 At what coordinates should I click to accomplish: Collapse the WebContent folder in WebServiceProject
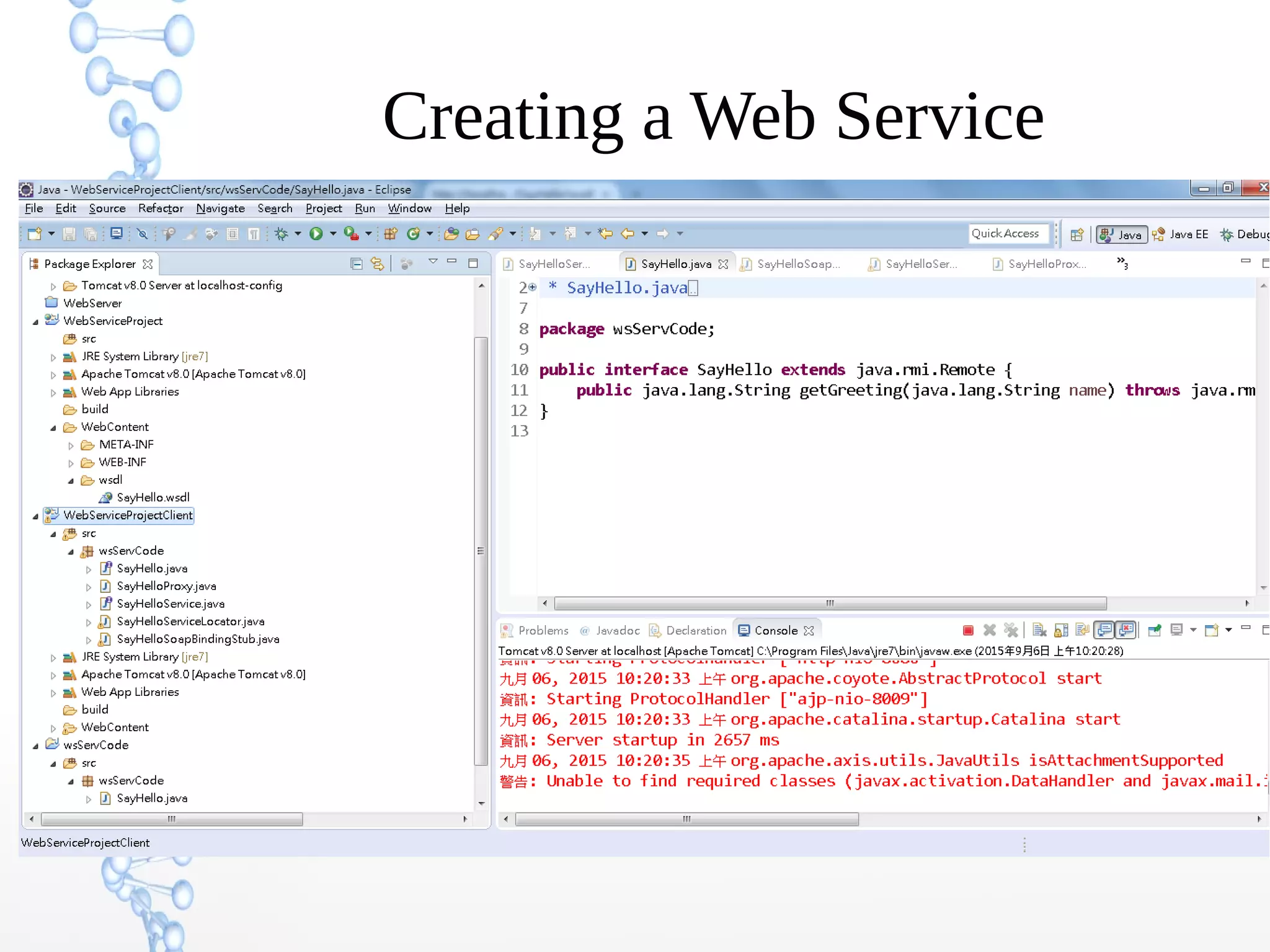(53, 428)
